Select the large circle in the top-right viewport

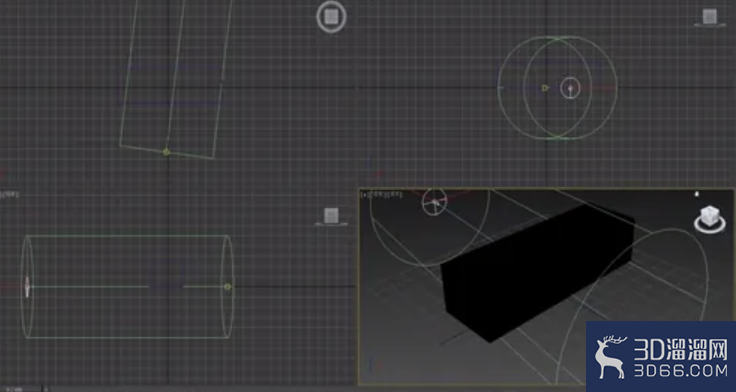pos(558,88)
